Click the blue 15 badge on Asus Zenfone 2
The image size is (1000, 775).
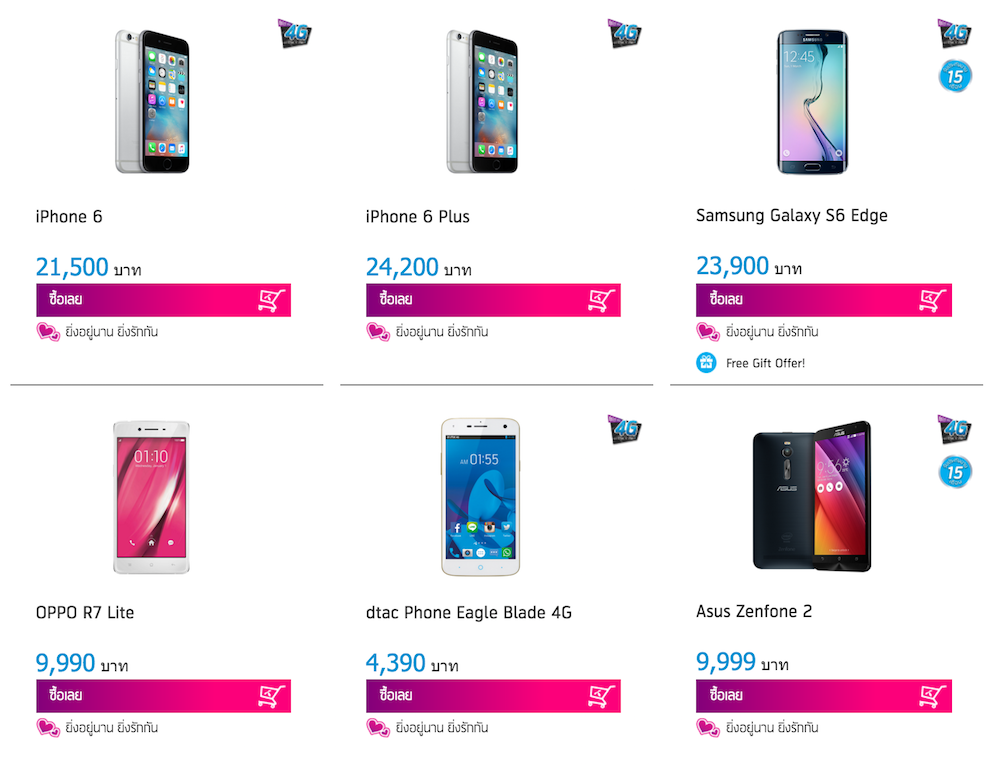click(955, 472)
